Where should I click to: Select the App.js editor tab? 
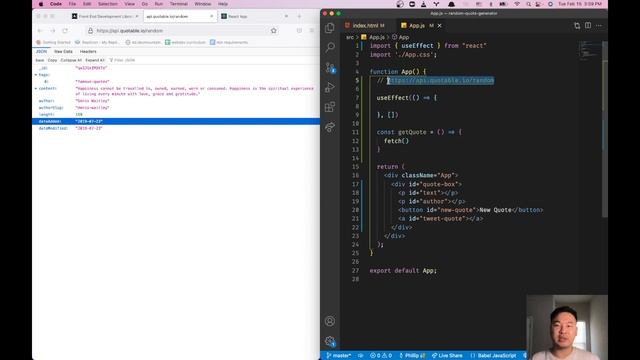417,26
